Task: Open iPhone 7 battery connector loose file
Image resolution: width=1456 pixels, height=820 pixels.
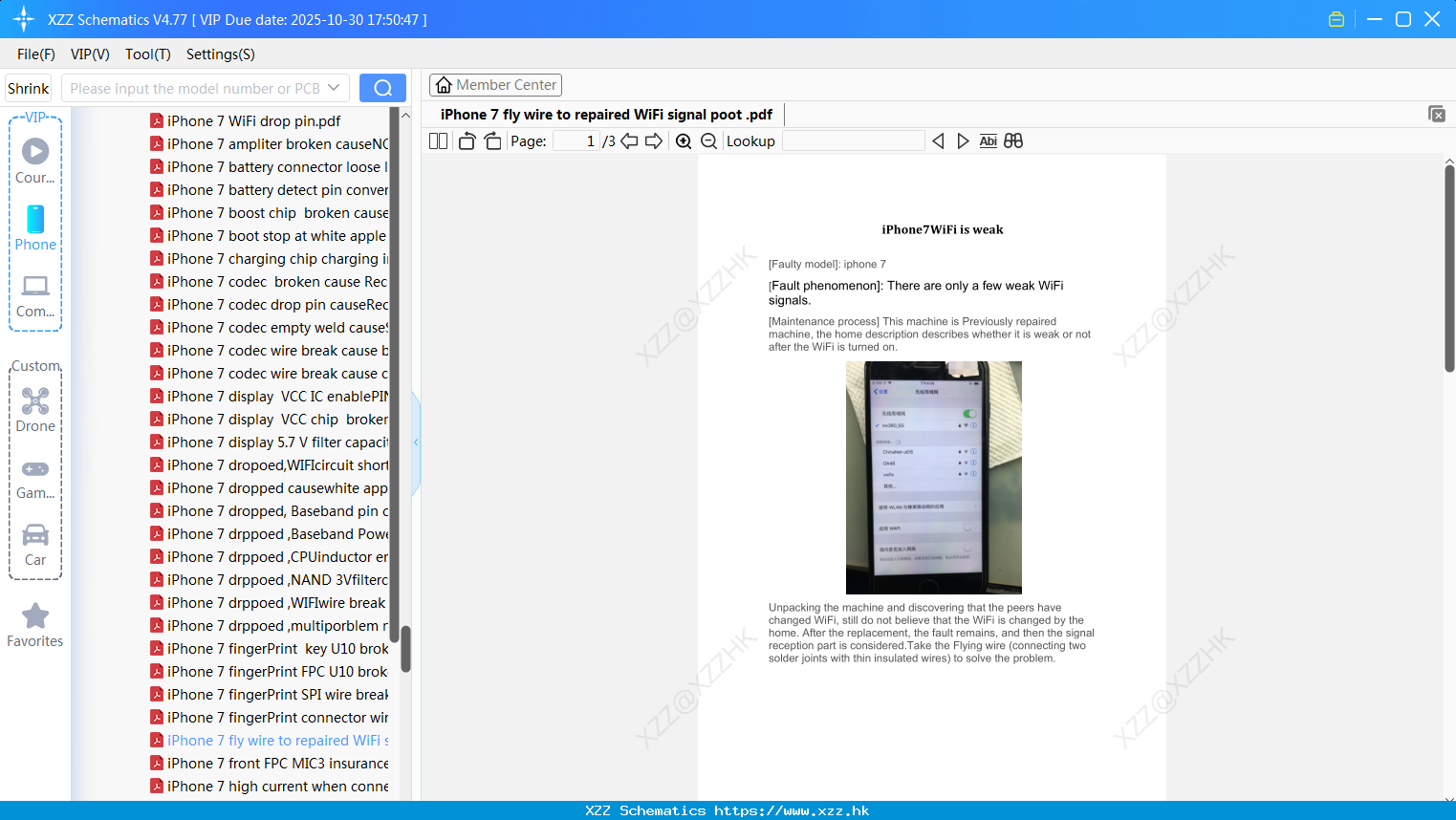Action: tap(270, 166)
